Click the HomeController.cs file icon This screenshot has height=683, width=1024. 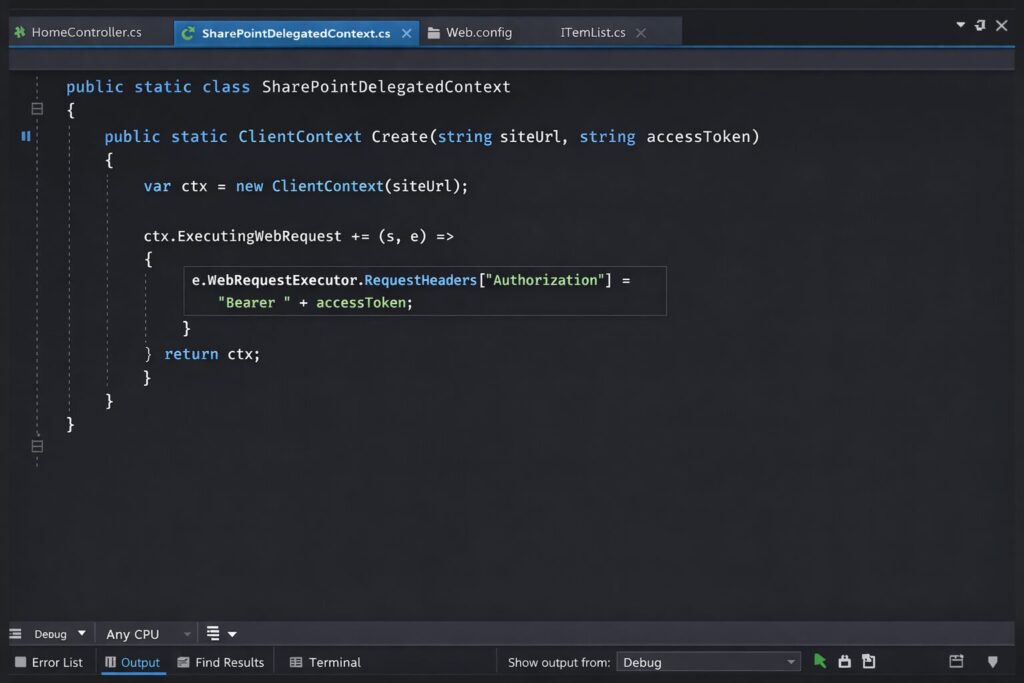coord(19,32)
